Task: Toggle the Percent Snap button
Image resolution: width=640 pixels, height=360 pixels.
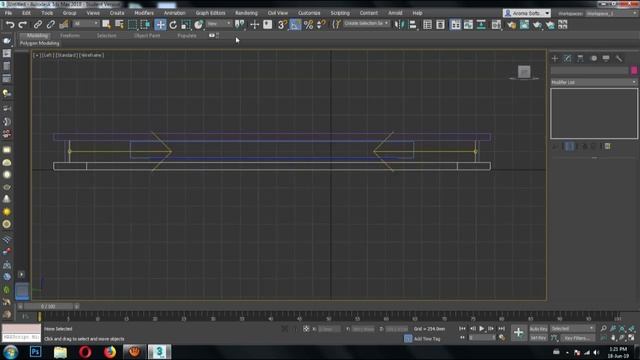Action: 308,24
